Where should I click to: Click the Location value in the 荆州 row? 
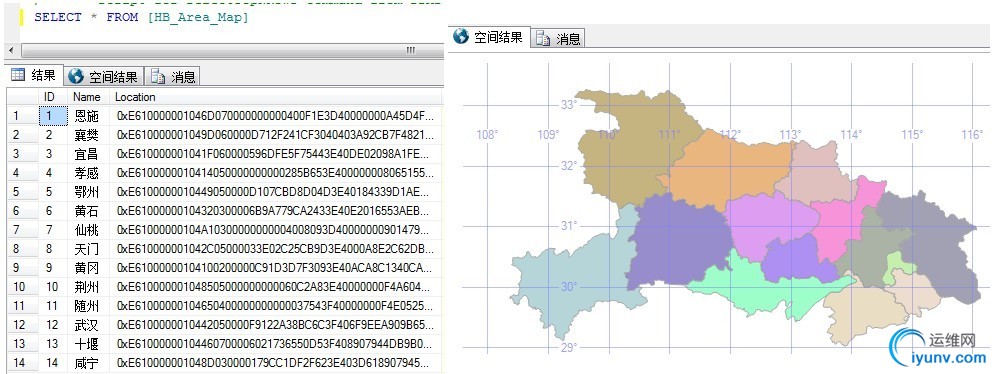[x=276, y=287]
